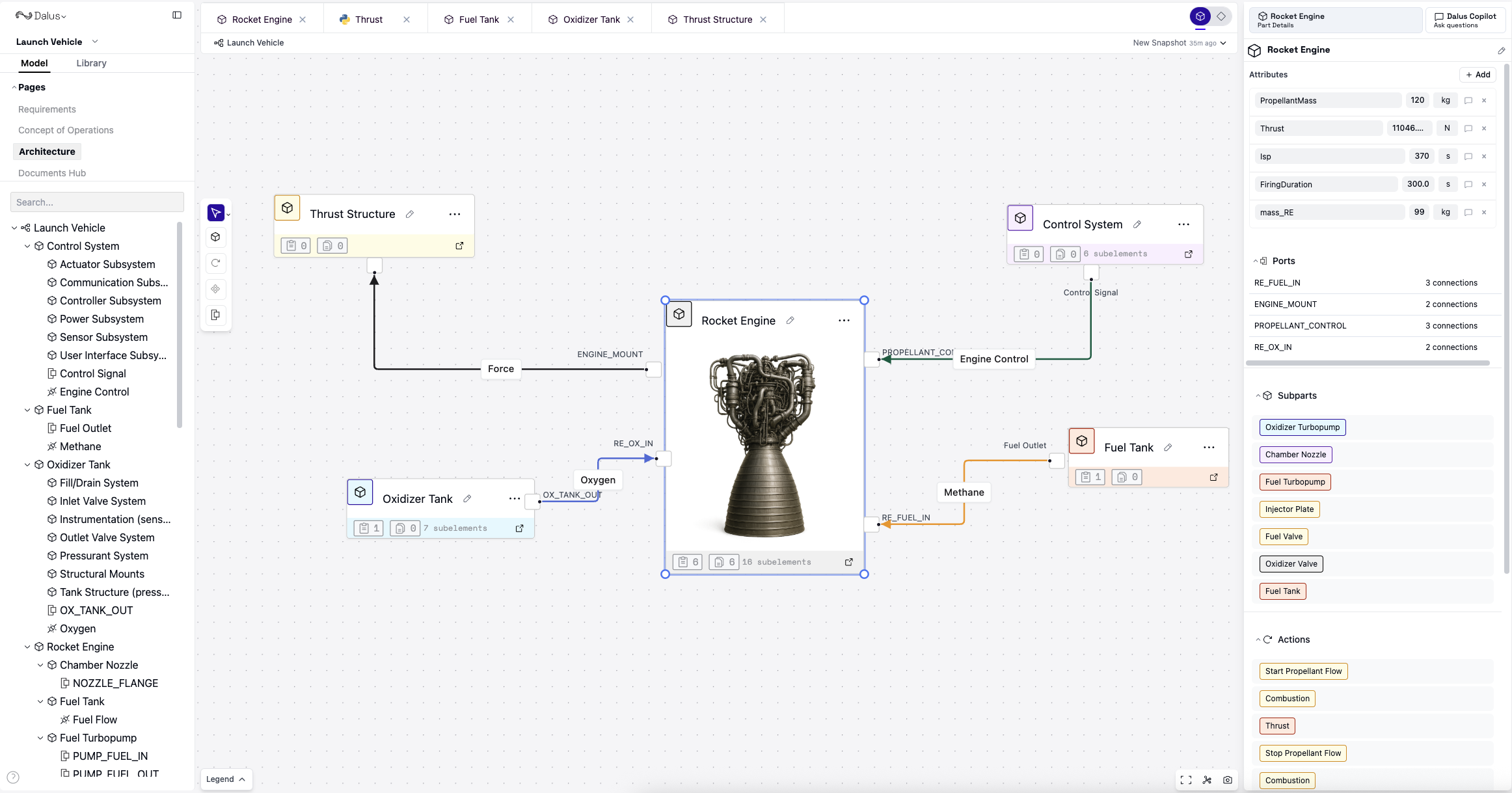Collapse the Control System tree node

(x=27, y=246)
